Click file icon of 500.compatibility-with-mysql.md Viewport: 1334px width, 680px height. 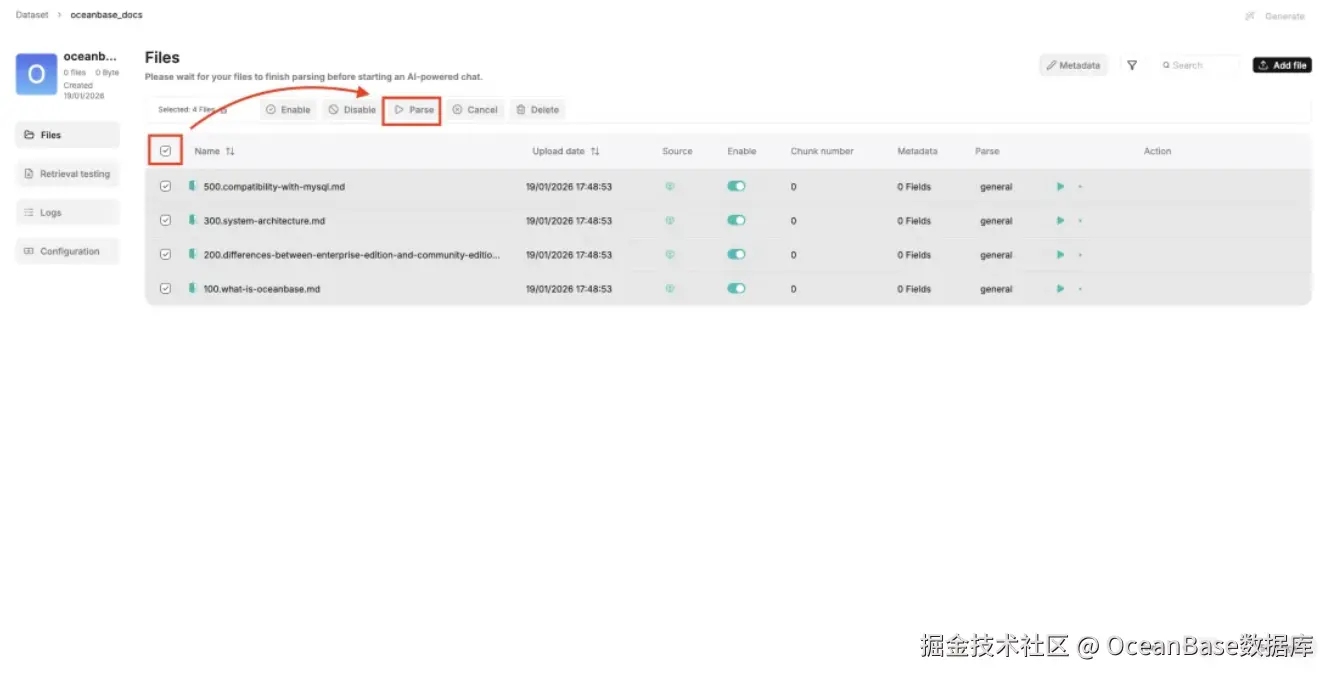tap(192, 186)
